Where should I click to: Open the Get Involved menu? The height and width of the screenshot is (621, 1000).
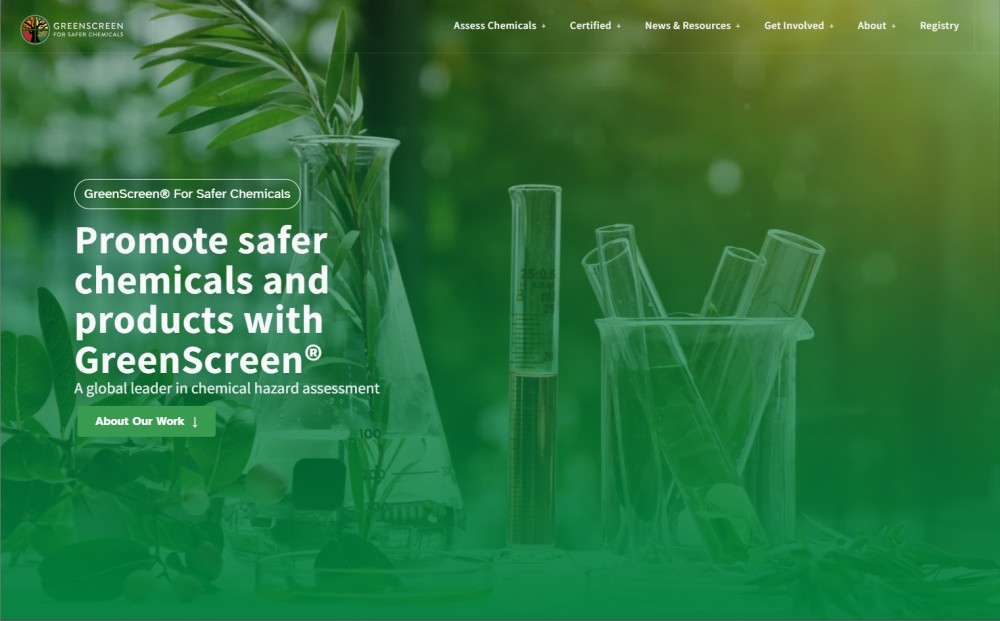pyautogui.click(x=794, y=26)
